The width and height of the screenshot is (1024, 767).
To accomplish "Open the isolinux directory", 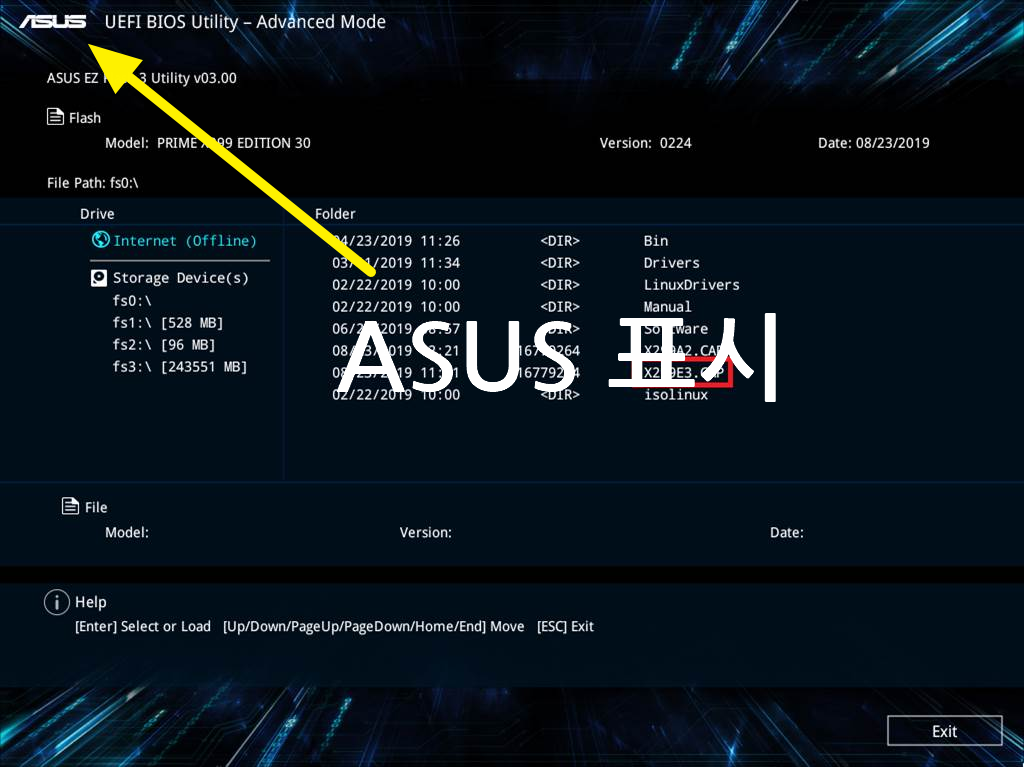I will (x=677, y=394).
